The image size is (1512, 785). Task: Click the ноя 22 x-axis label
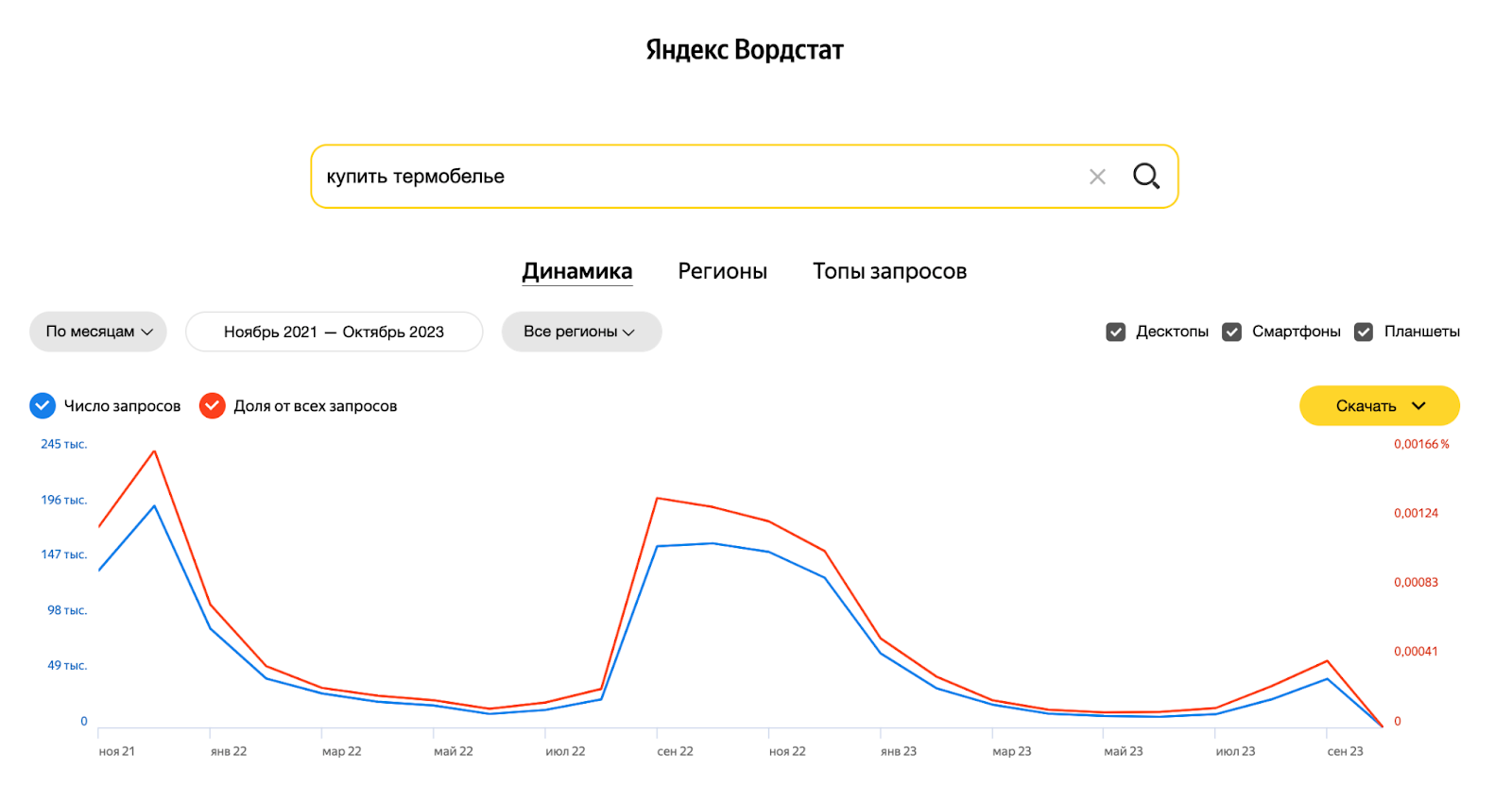(787, 751)
